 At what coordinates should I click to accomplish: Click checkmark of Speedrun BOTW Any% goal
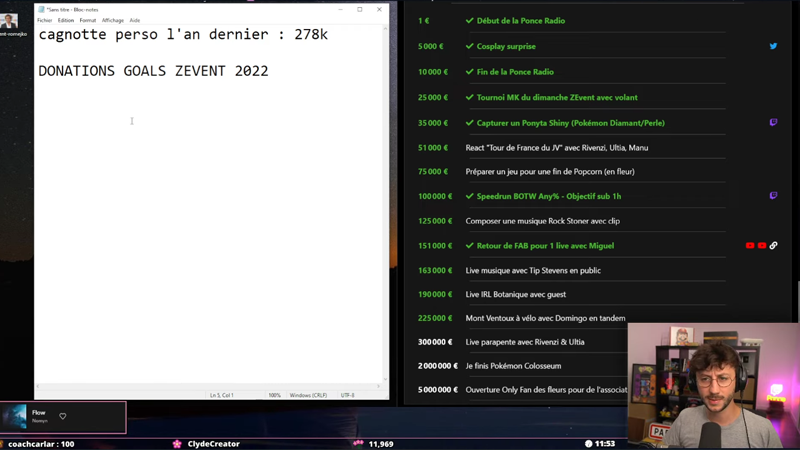(x=469, y=196)
